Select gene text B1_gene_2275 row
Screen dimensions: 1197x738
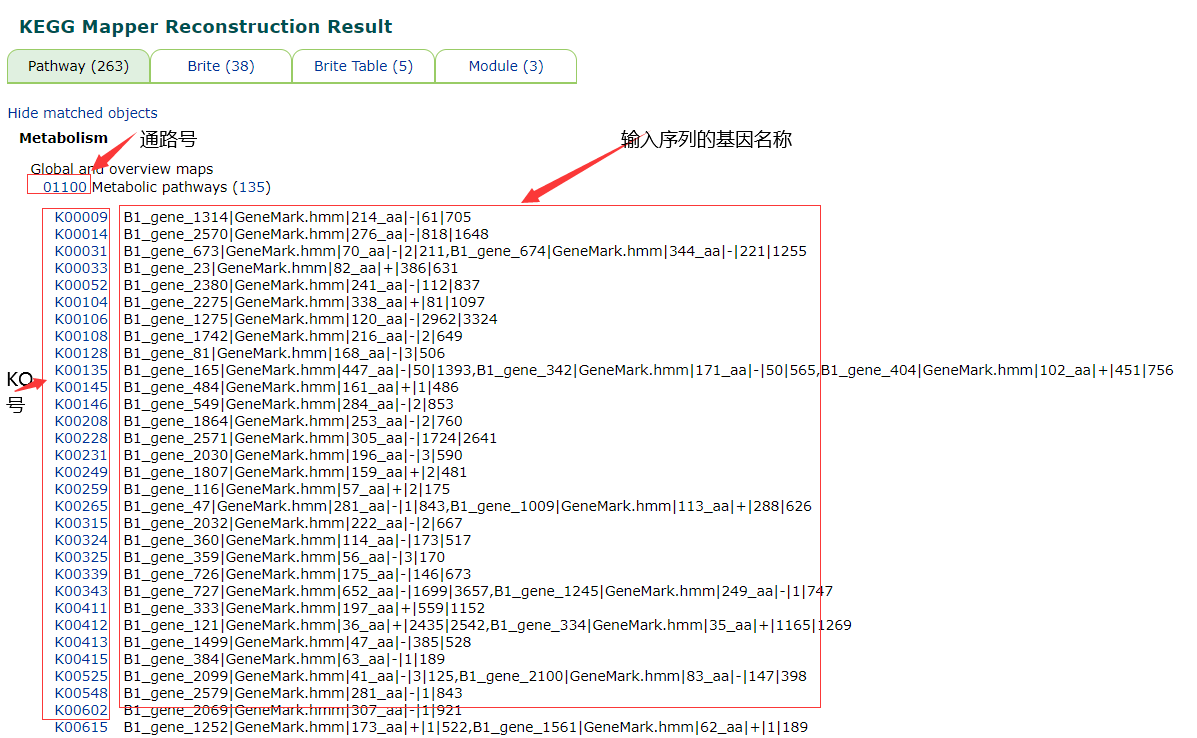click(305, 302)
